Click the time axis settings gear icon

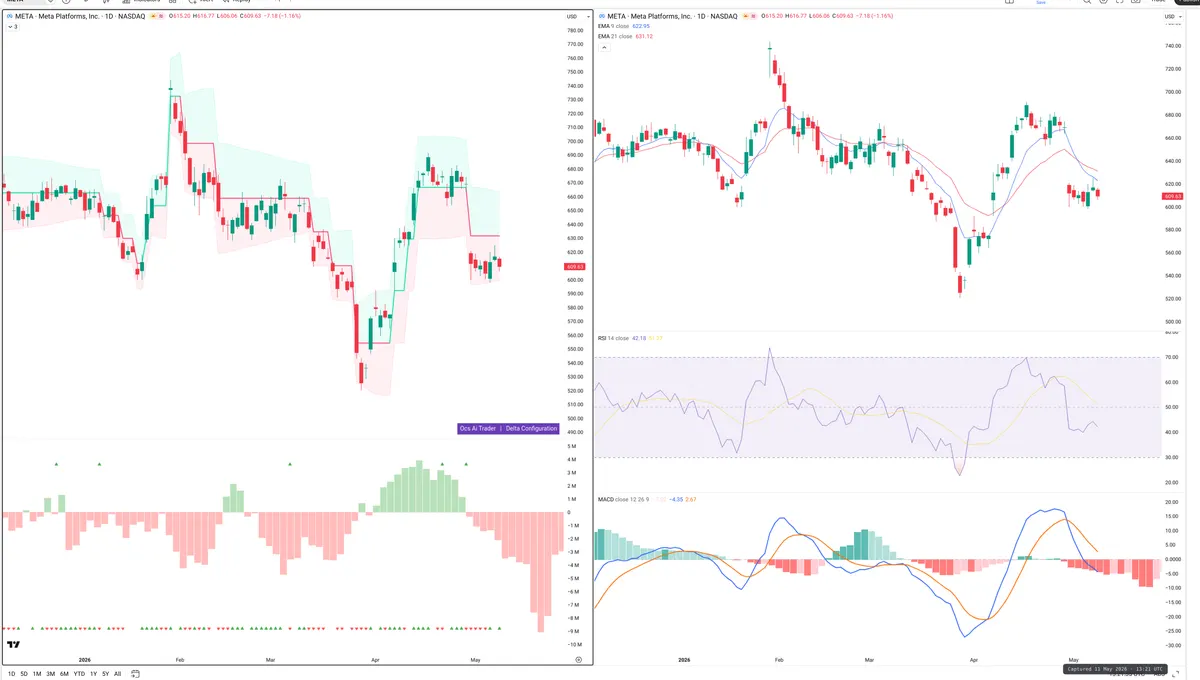(x=579, y=660)
